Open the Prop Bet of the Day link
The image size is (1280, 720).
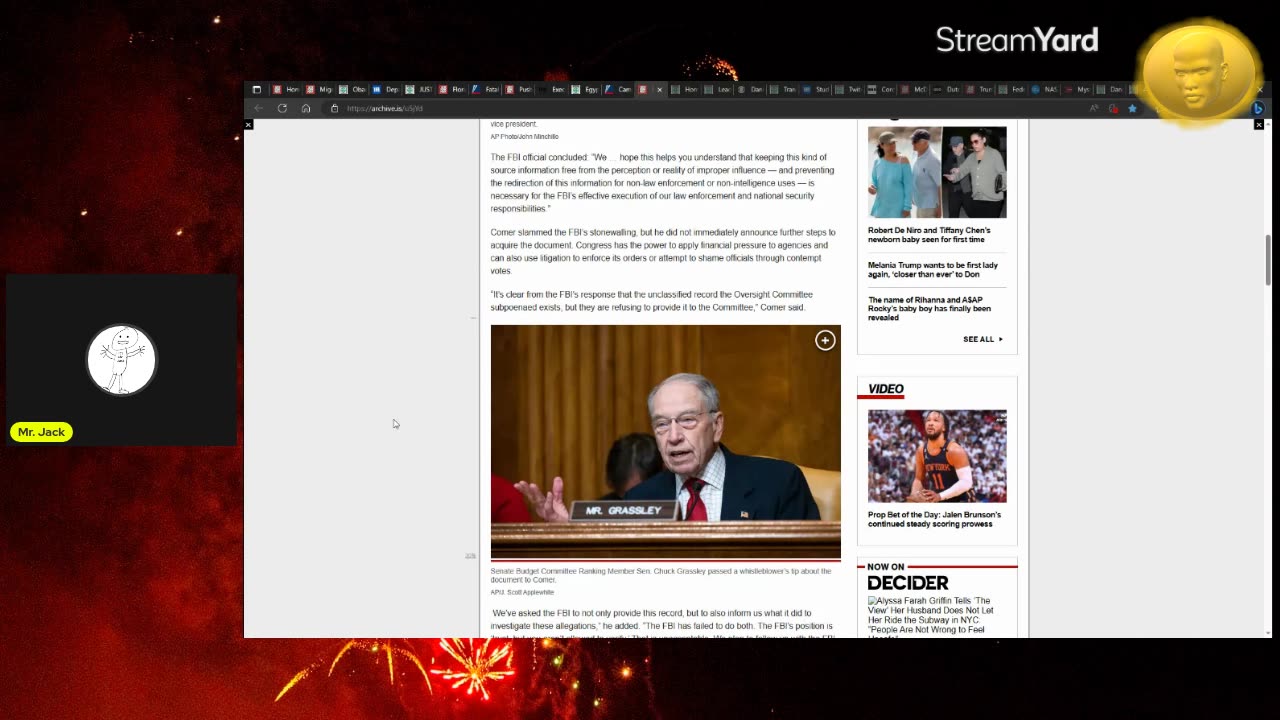coord(934,519)
